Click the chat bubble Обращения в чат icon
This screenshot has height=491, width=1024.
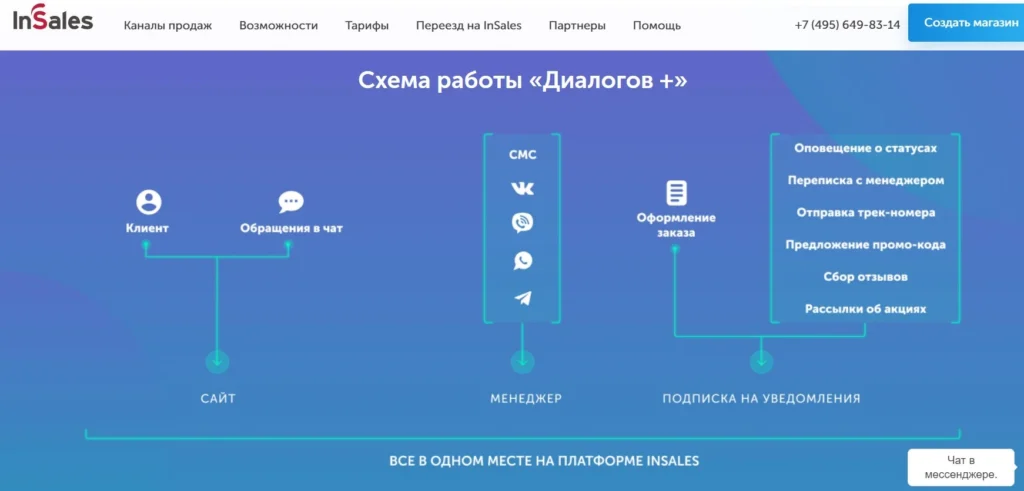tap(291, 202)
